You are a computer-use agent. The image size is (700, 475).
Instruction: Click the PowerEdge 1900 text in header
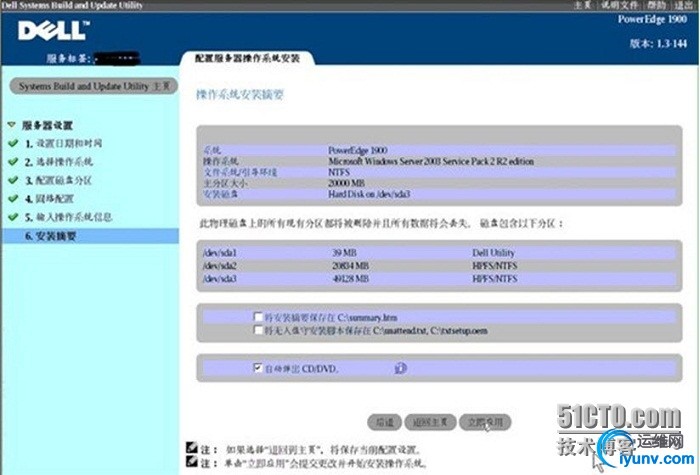(x=652, y=19)
